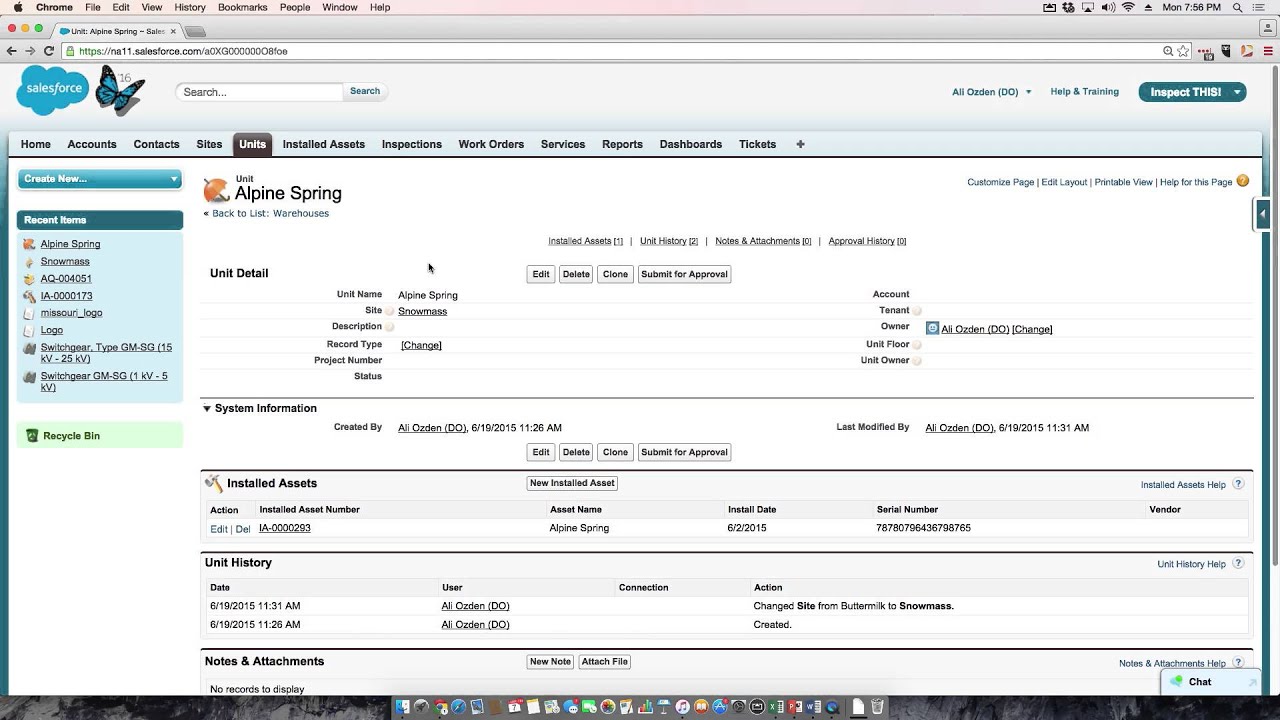The width and height of the screenshot is (1280, 720).
Task: Go to the Dashboards tab
Action: (691, 144)
